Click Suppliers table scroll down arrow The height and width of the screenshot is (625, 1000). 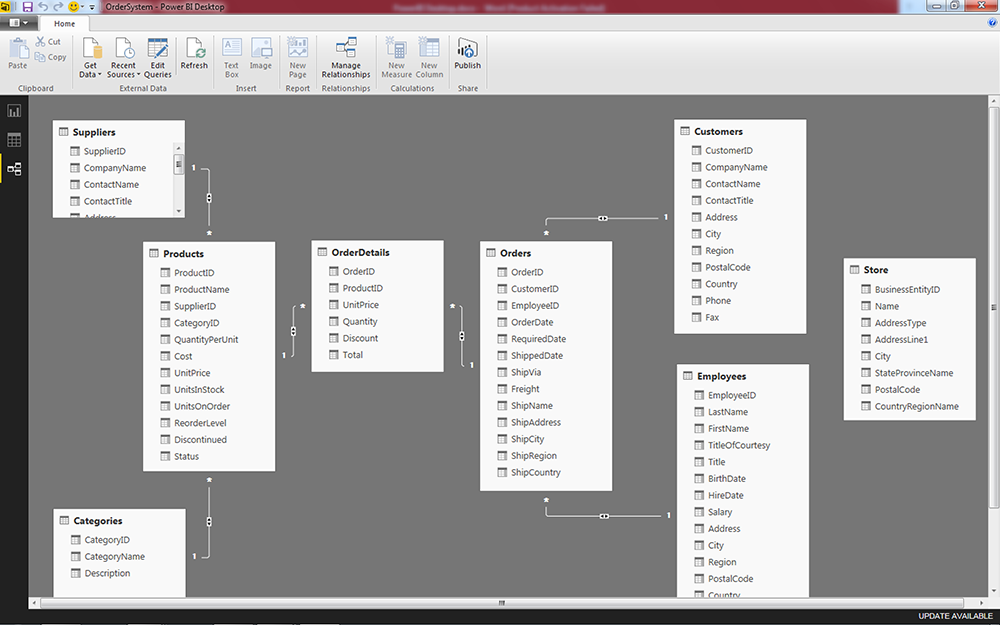[179, 211]
